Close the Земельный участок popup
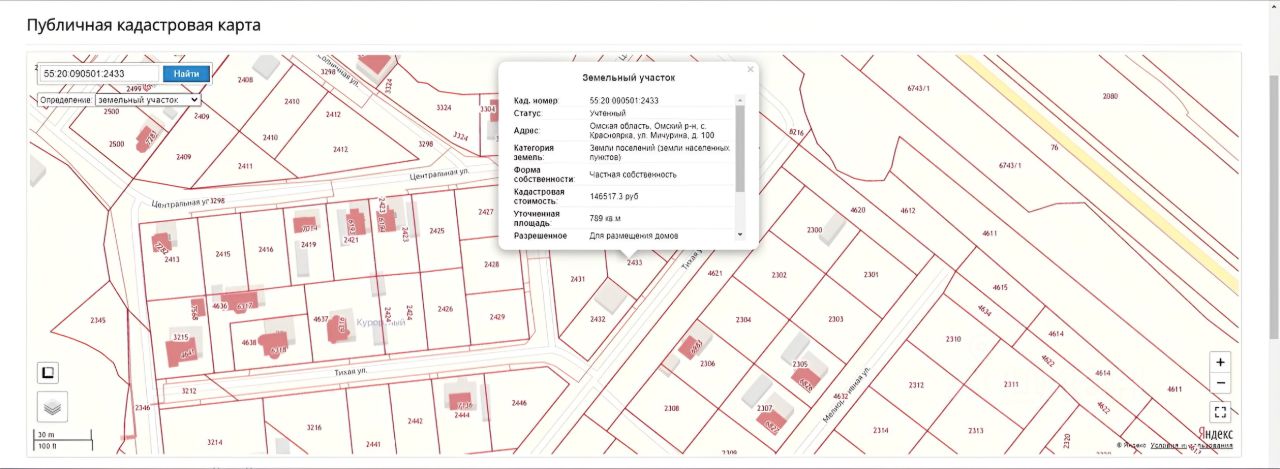Screen dimensions: 1280x469 [750, 70]
